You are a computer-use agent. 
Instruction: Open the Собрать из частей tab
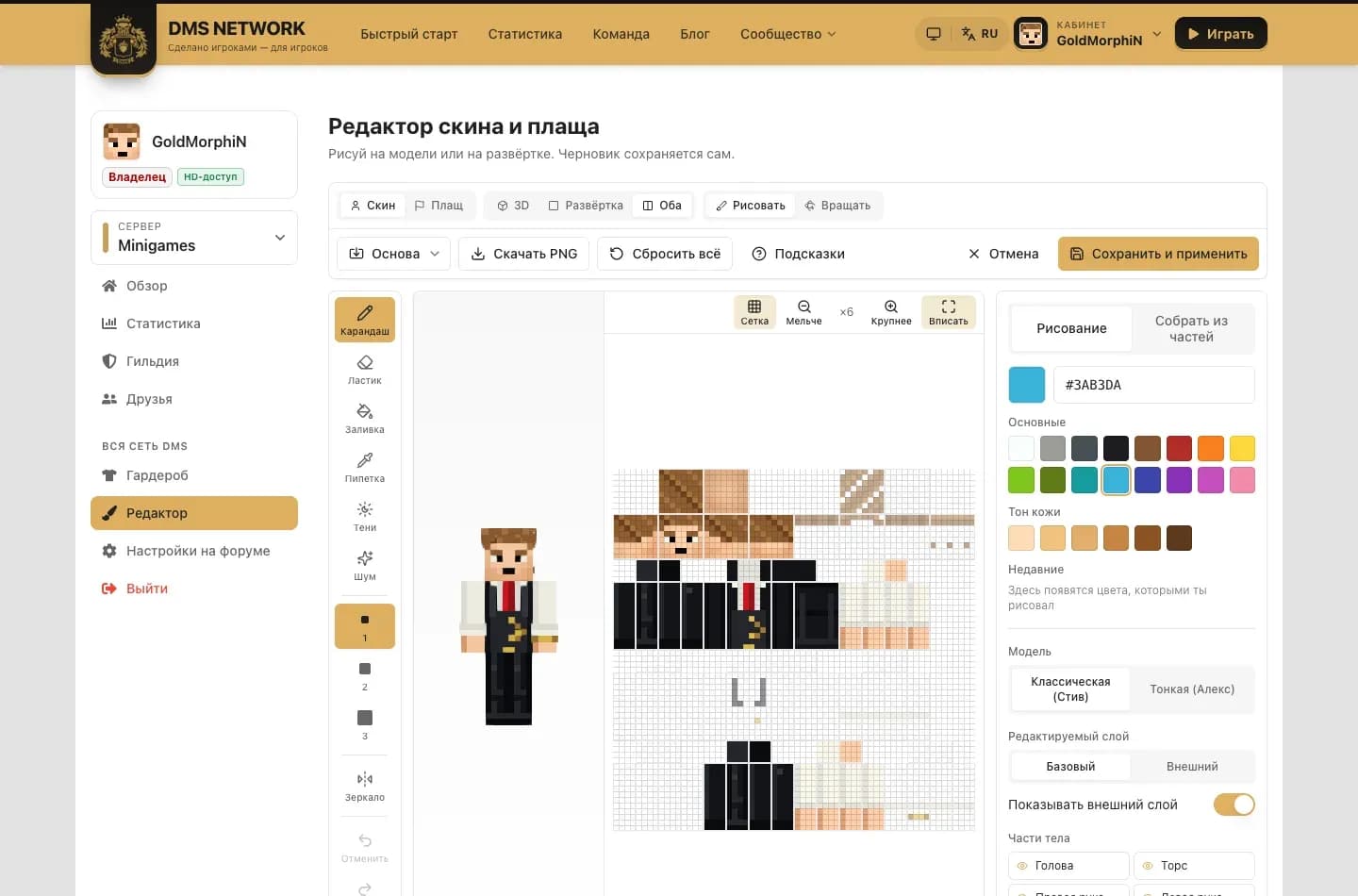(x=1192, y=329)
